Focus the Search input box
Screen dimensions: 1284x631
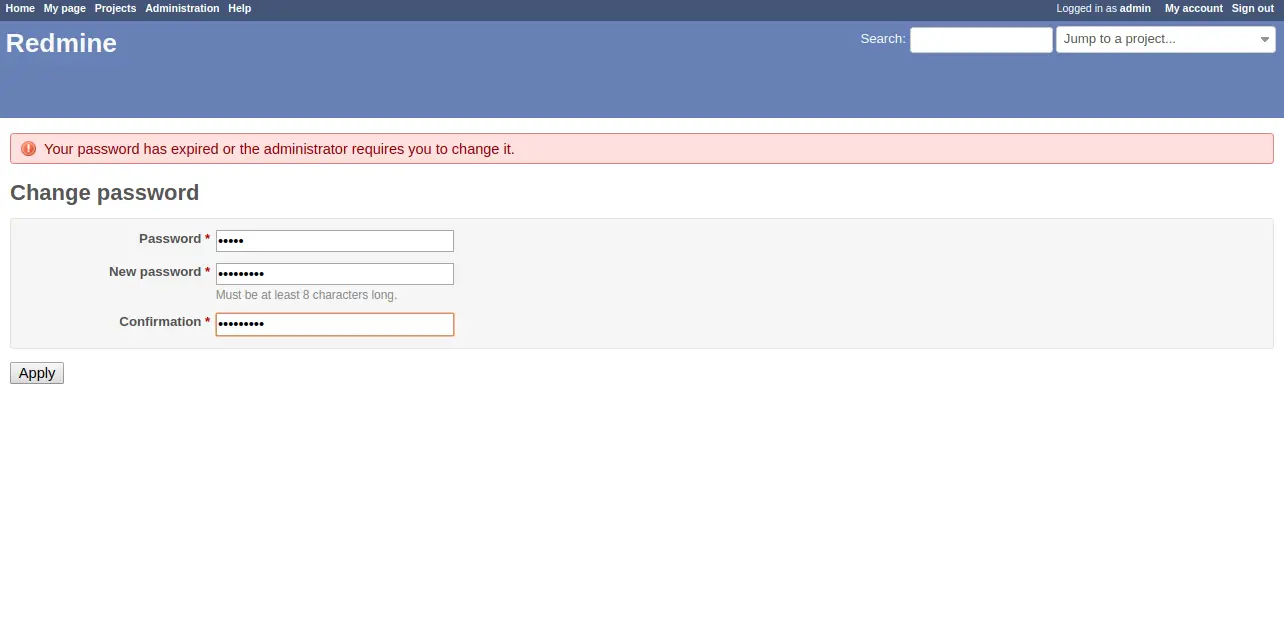tap(981, 39)
